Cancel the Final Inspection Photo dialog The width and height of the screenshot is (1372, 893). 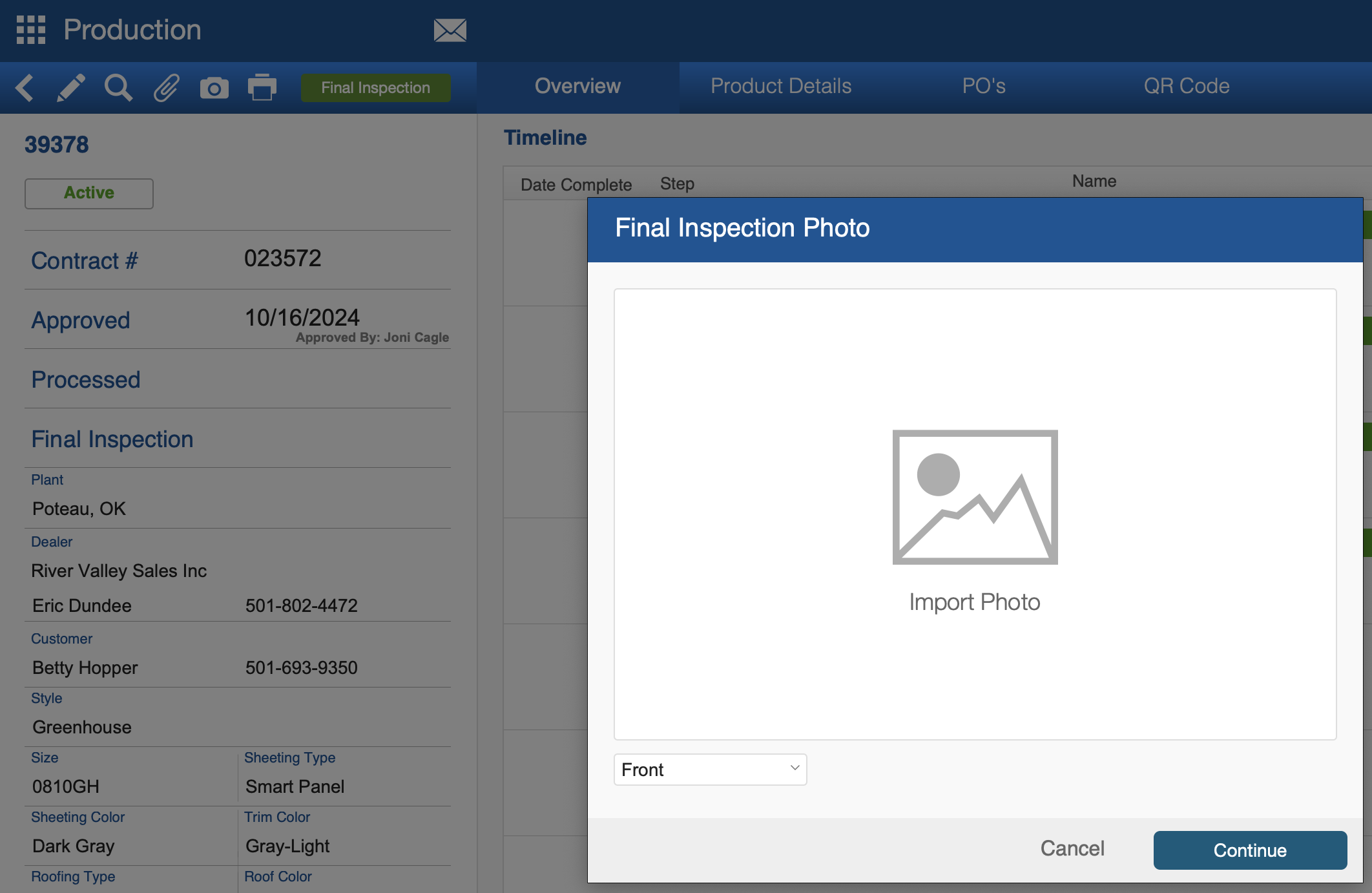(1072, 848)
